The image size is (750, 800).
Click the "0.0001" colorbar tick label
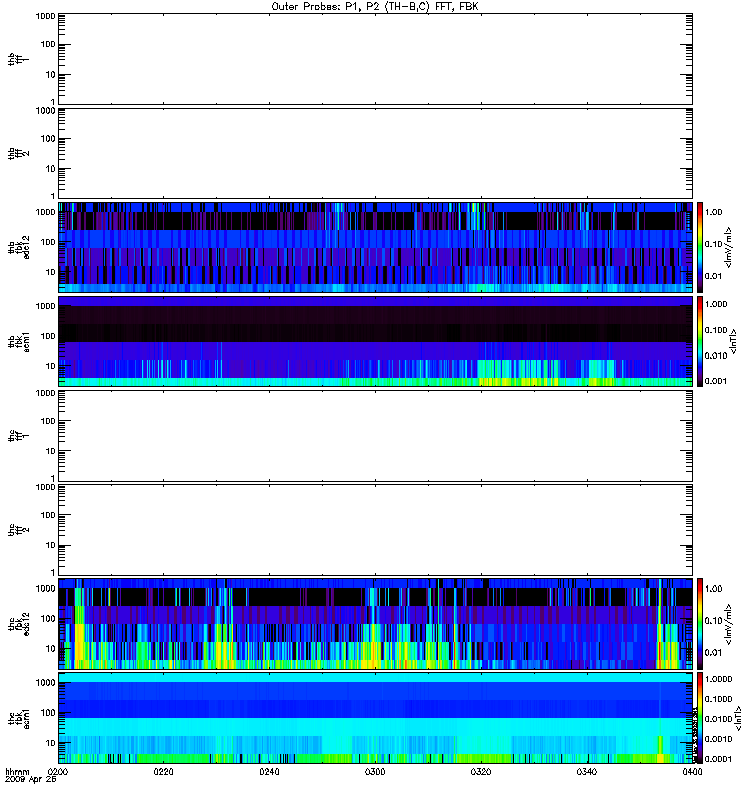point(718,759)
